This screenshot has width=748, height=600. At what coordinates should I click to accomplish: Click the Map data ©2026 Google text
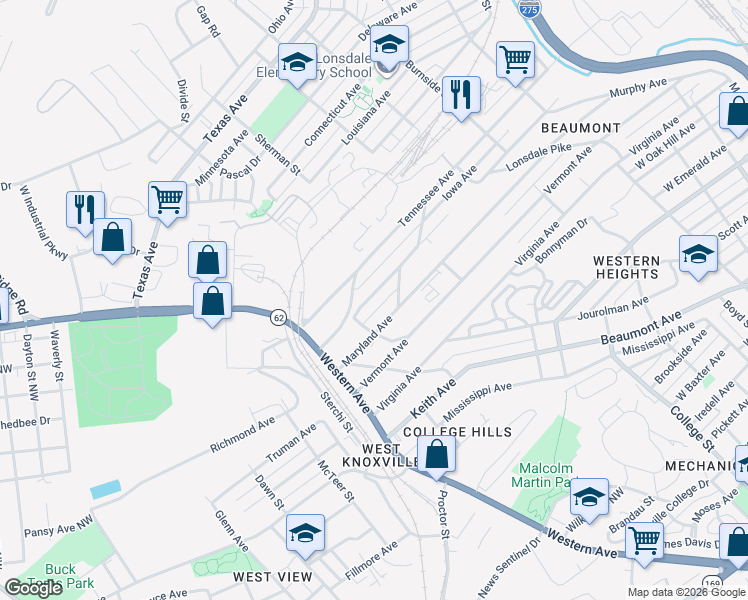coord(686,593)
